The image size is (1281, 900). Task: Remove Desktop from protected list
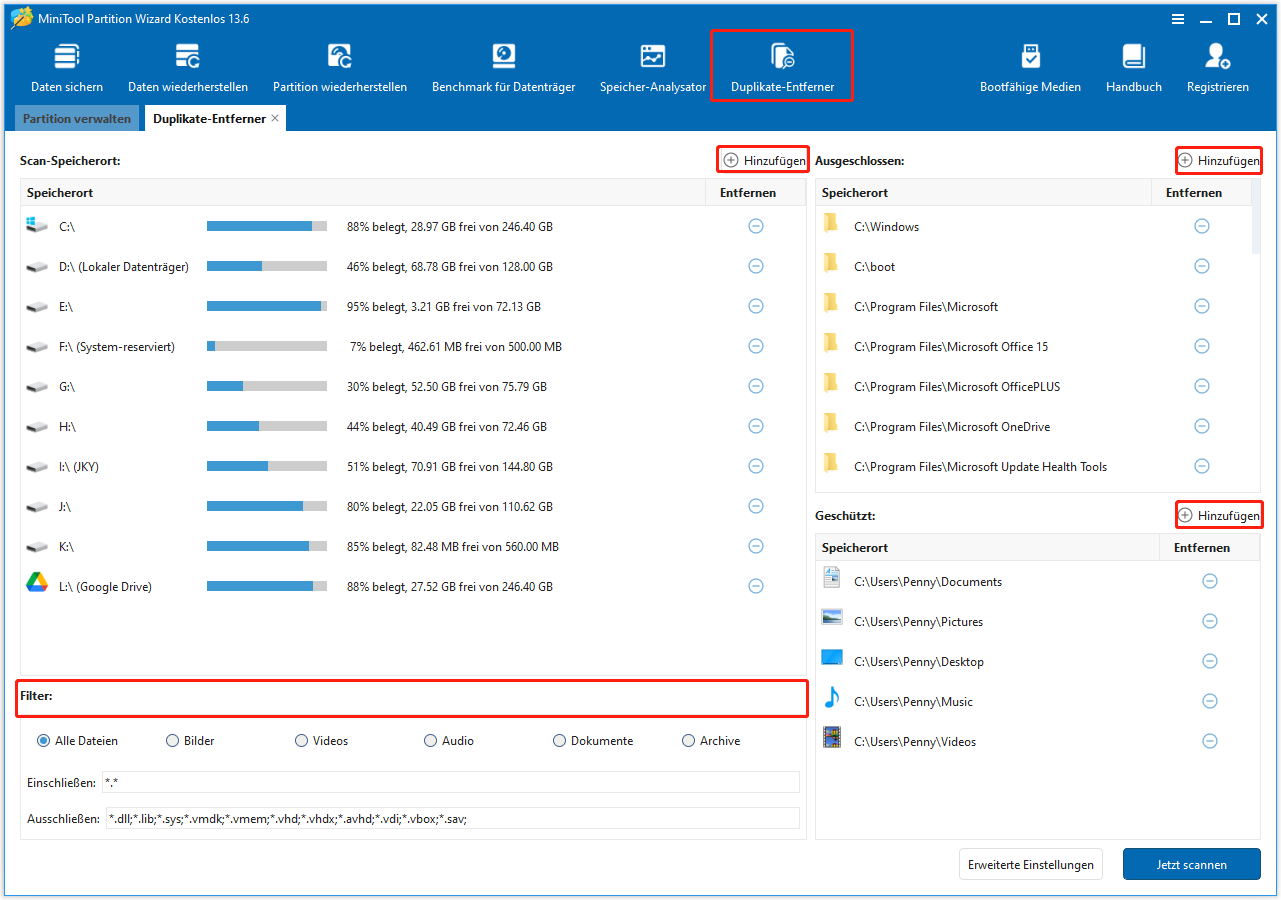click(x=1210, y=661)
